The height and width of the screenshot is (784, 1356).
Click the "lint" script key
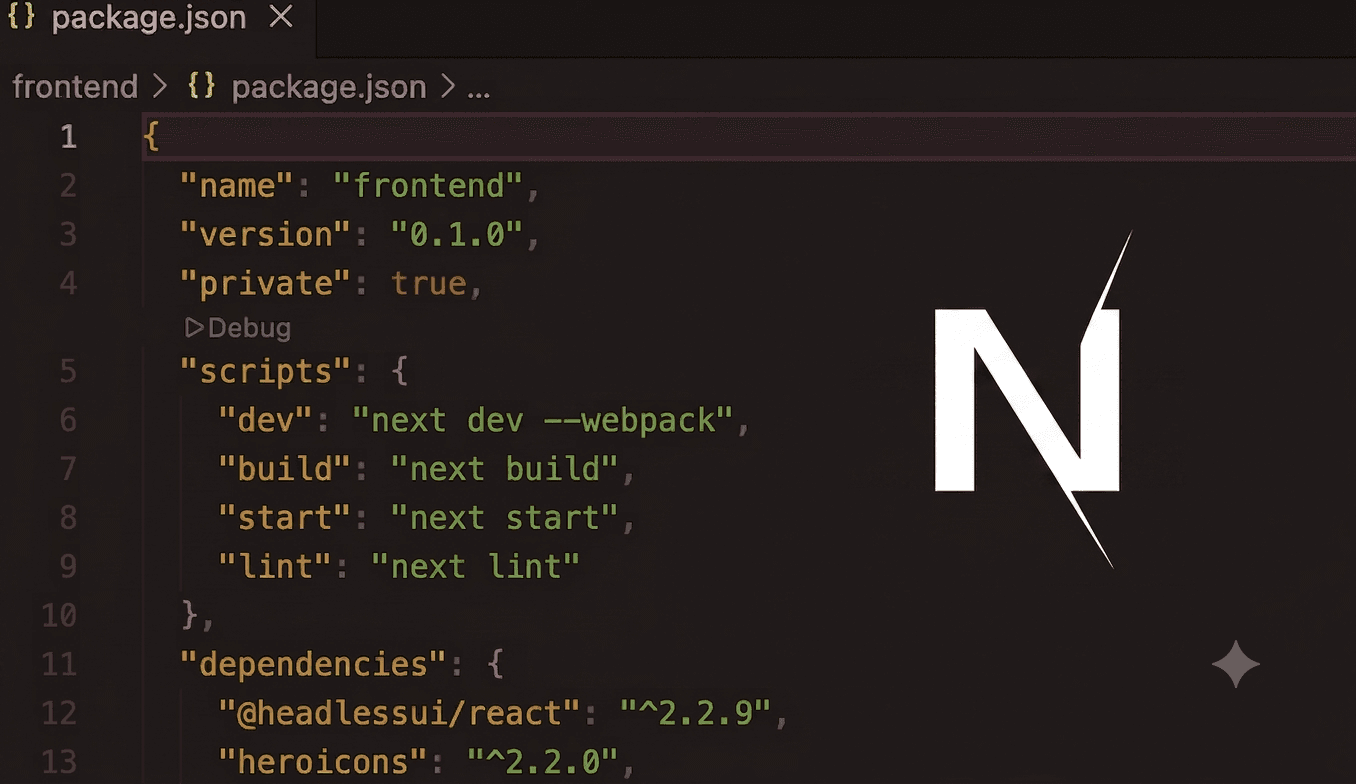276,567
